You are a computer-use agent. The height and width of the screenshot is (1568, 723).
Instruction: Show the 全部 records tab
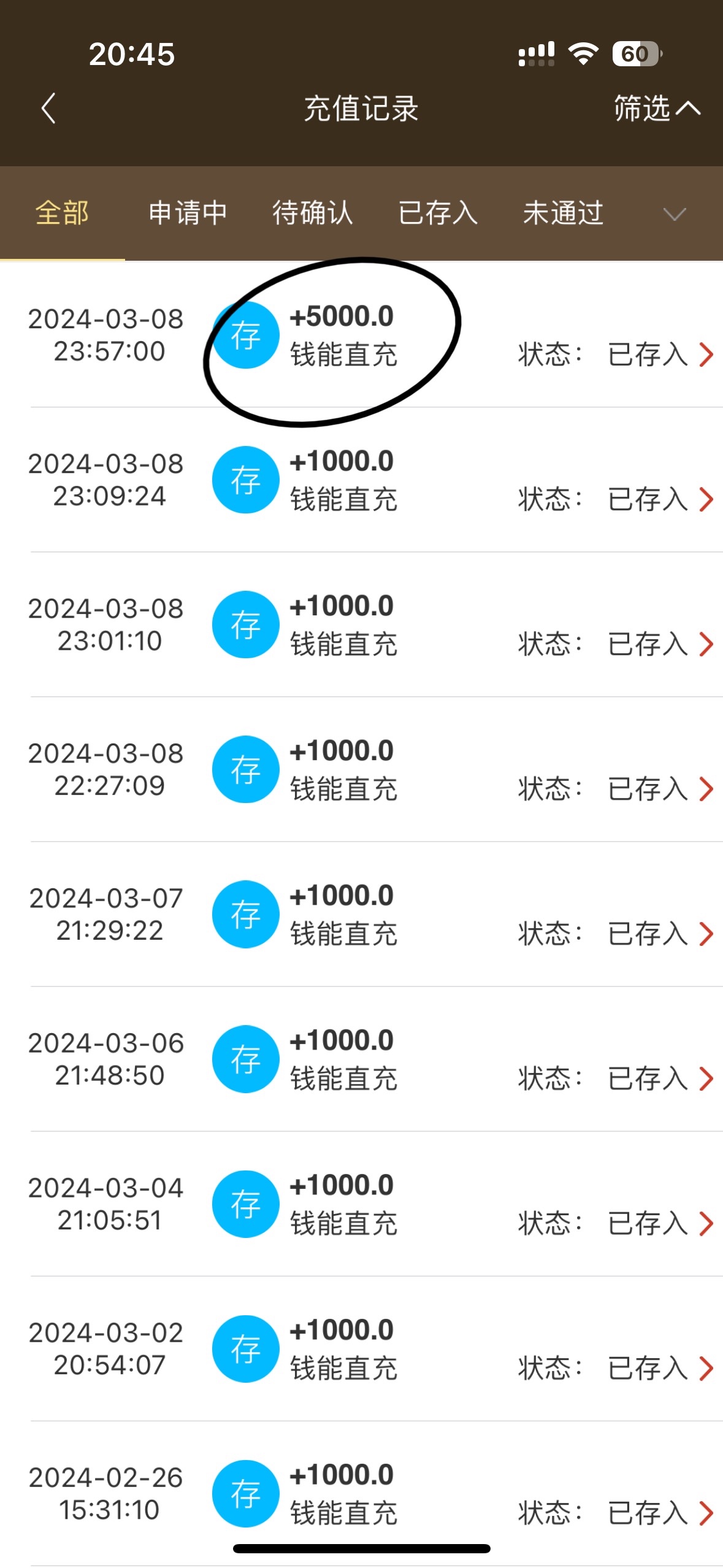[x=62, y=213]
